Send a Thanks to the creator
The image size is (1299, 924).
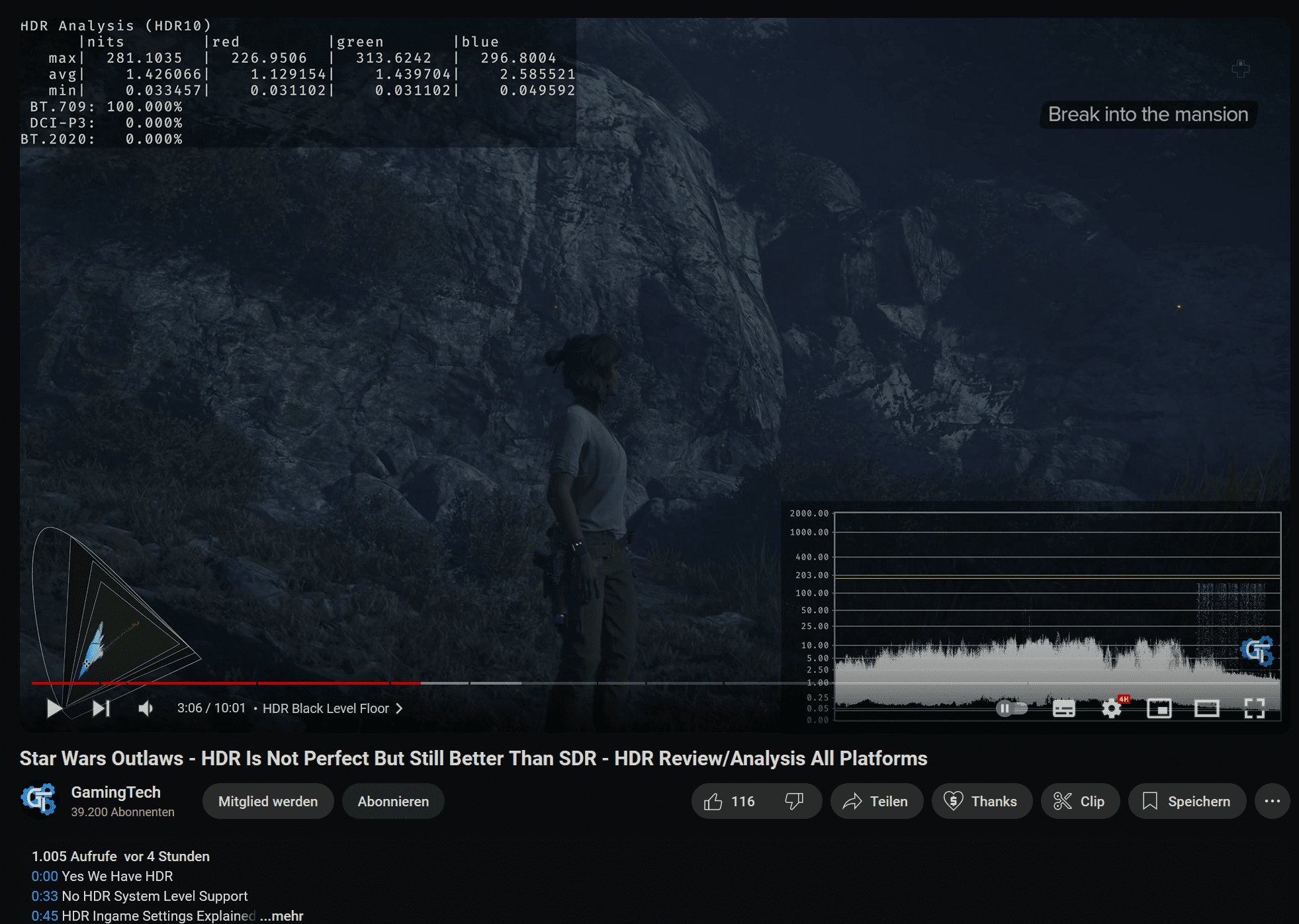(981, 801)
